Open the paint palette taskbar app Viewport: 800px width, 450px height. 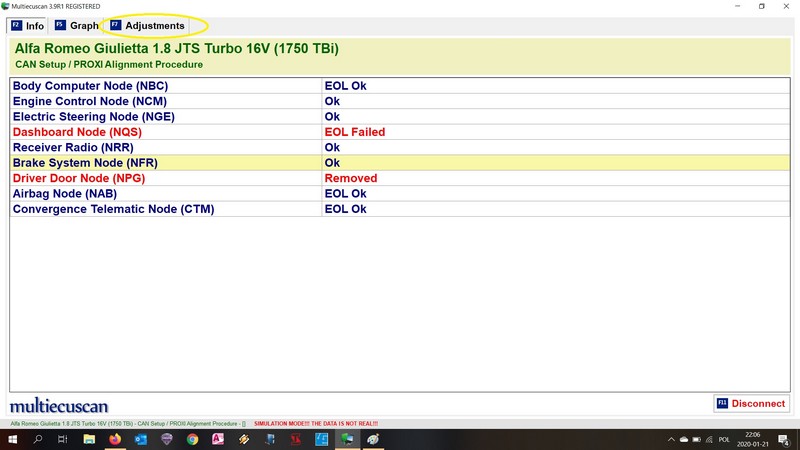coord(373,439)
